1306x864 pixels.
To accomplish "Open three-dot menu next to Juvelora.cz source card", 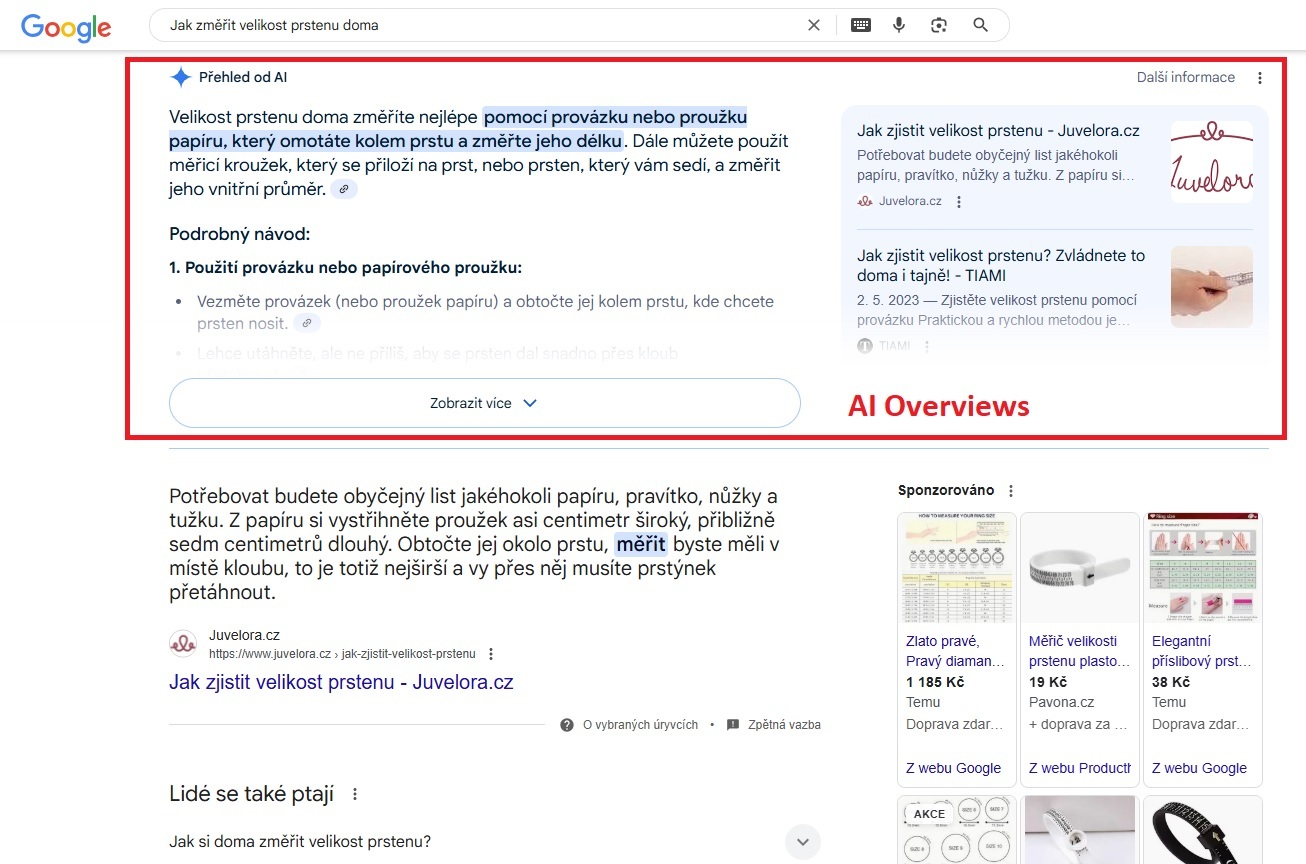I will coord(959,201).
